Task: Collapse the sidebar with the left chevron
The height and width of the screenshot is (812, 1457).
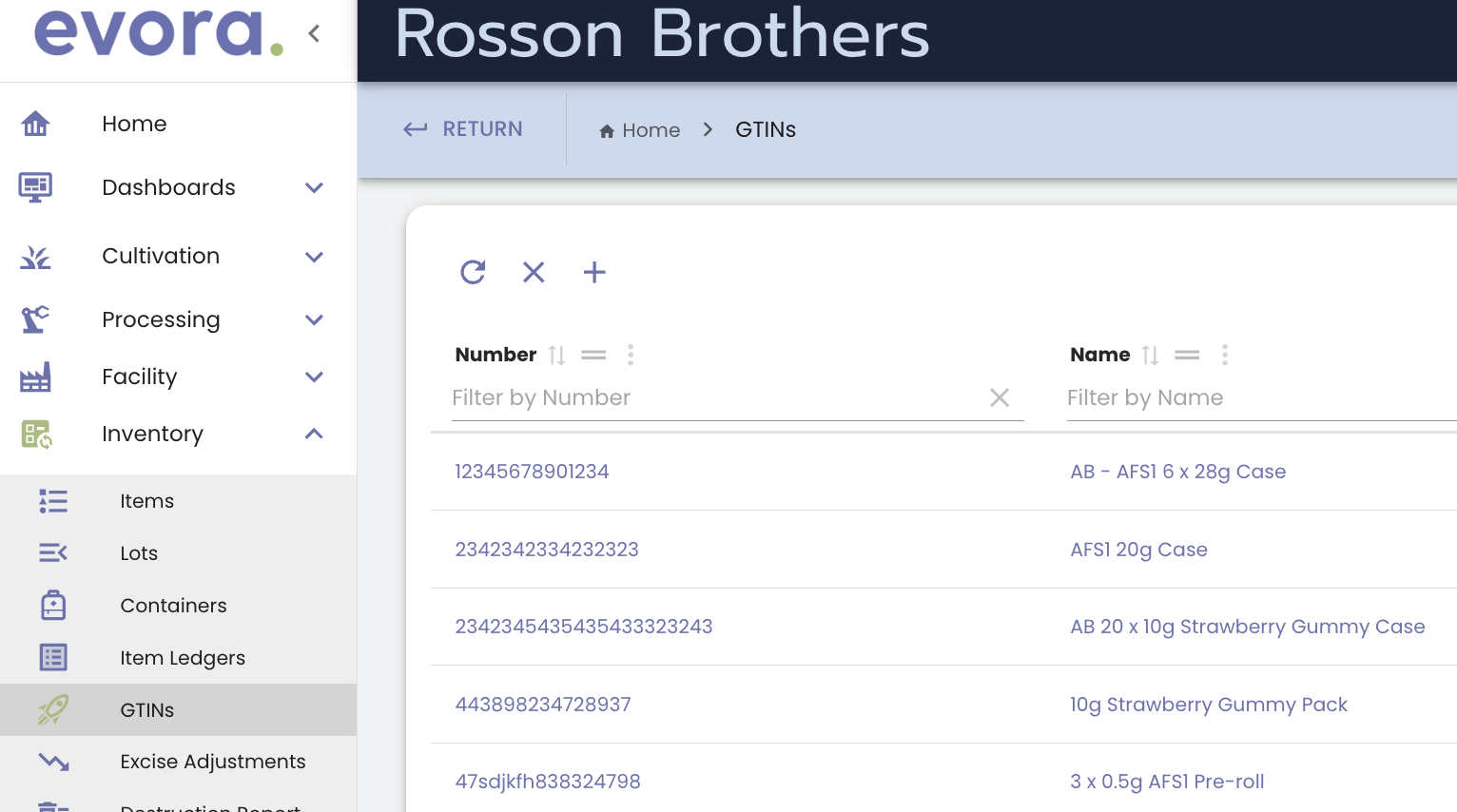Action: (x=314, y=33)
